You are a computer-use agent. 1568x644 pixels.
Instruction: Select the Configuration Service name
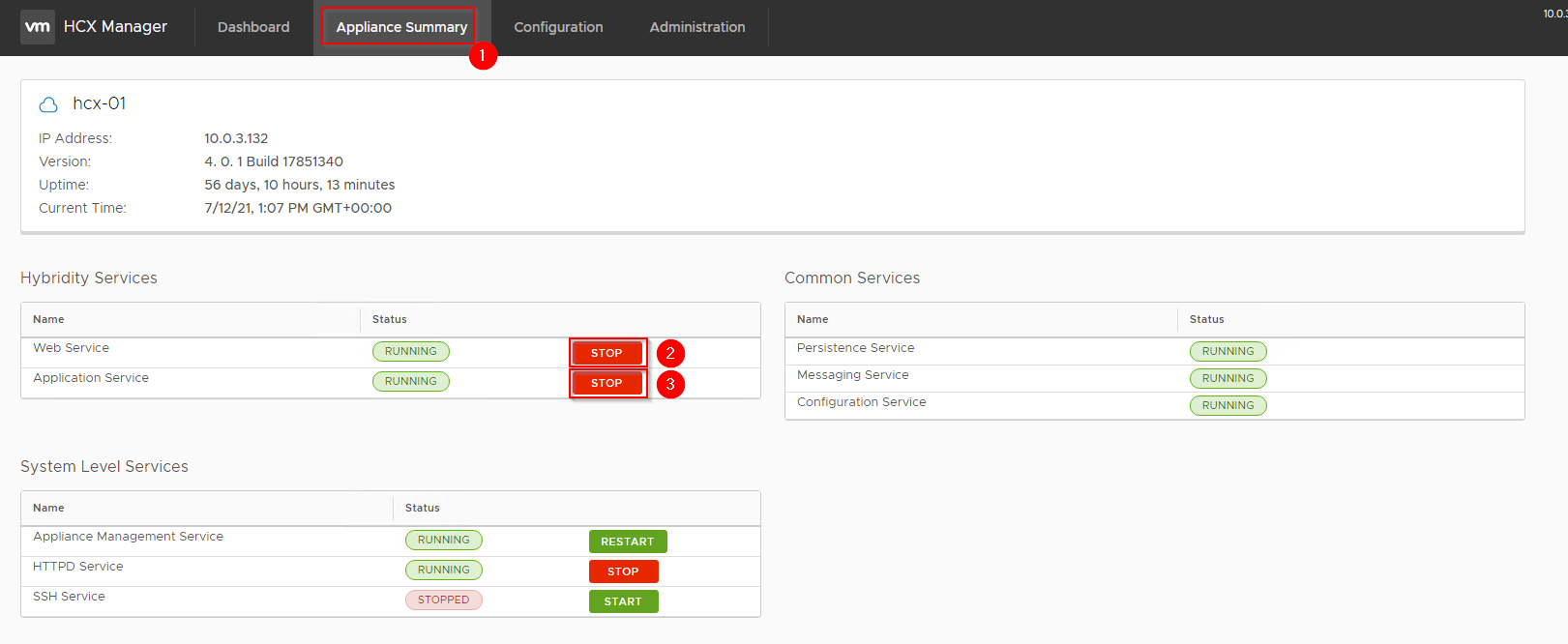(x=862, y=402)
